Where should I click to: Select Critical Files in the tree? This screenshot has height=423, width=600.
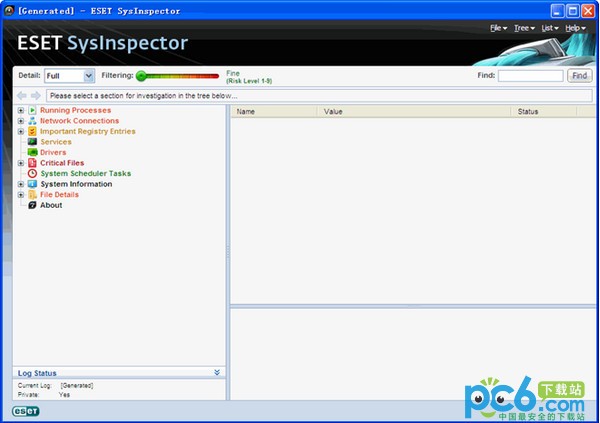[62, 163]
